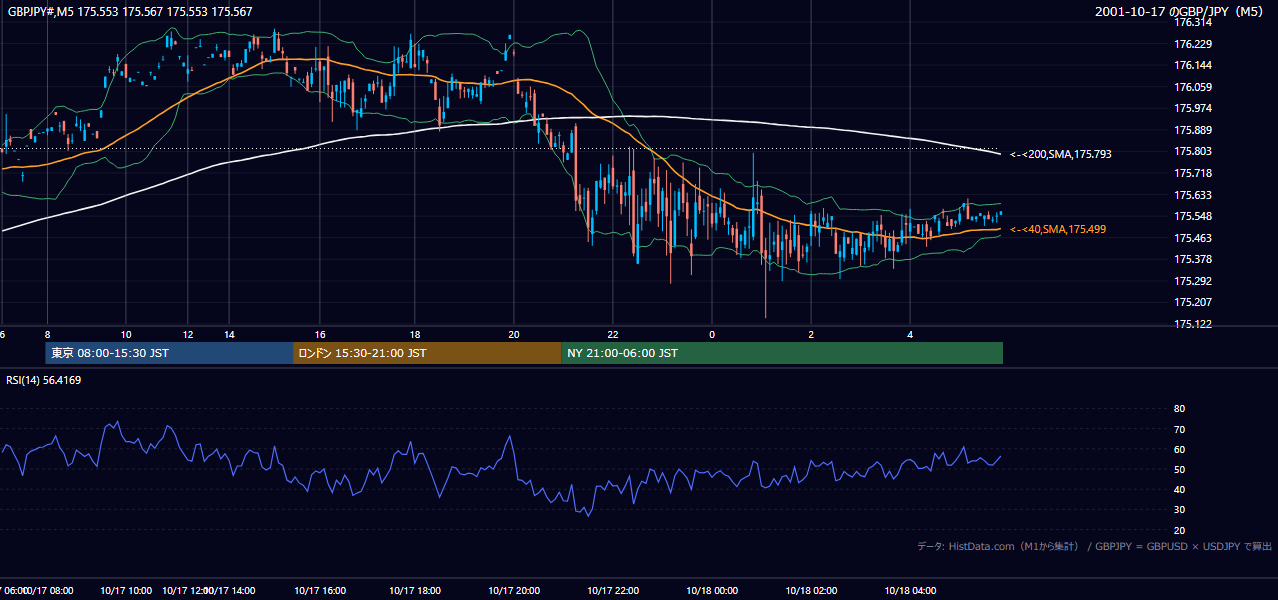This screenshot has height=600, width=1278.
Task: Click RSI scale value 80
Action: click(1179, 409)
